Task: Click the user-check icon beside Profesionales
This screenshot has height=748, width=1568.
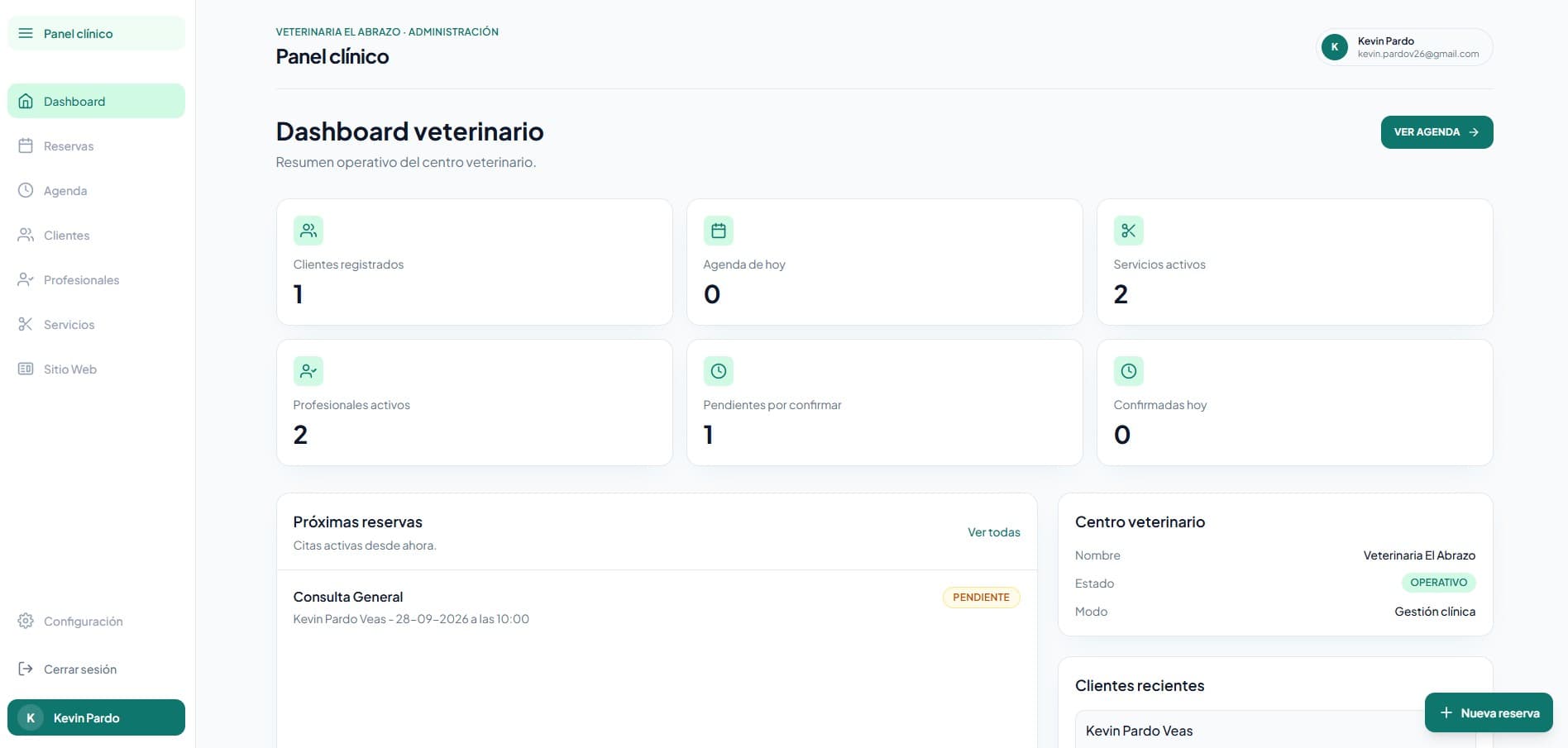Action: click(x=26, y=279)
